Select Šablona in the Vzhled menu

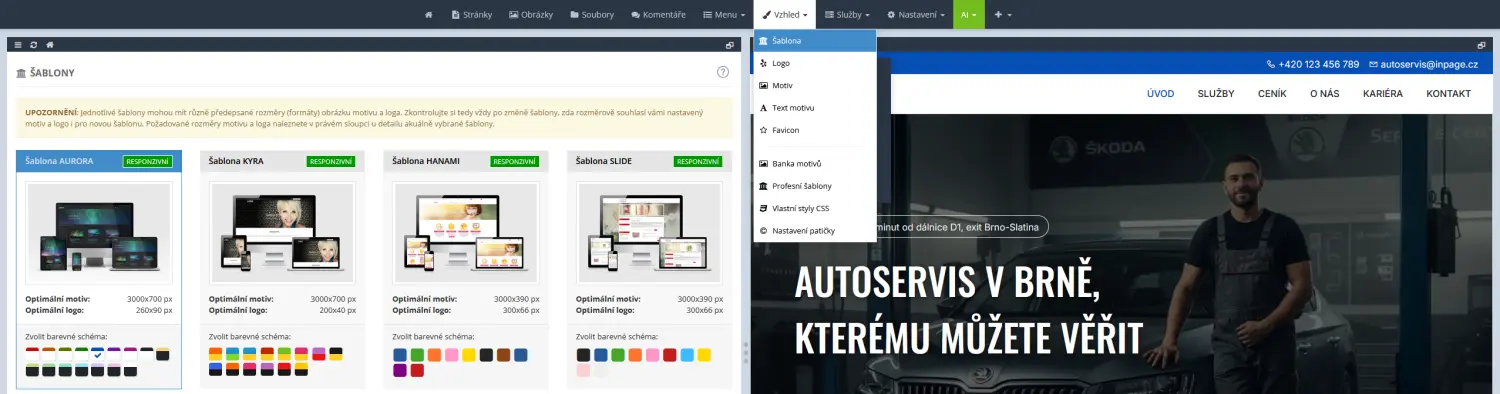click(814, 41)
